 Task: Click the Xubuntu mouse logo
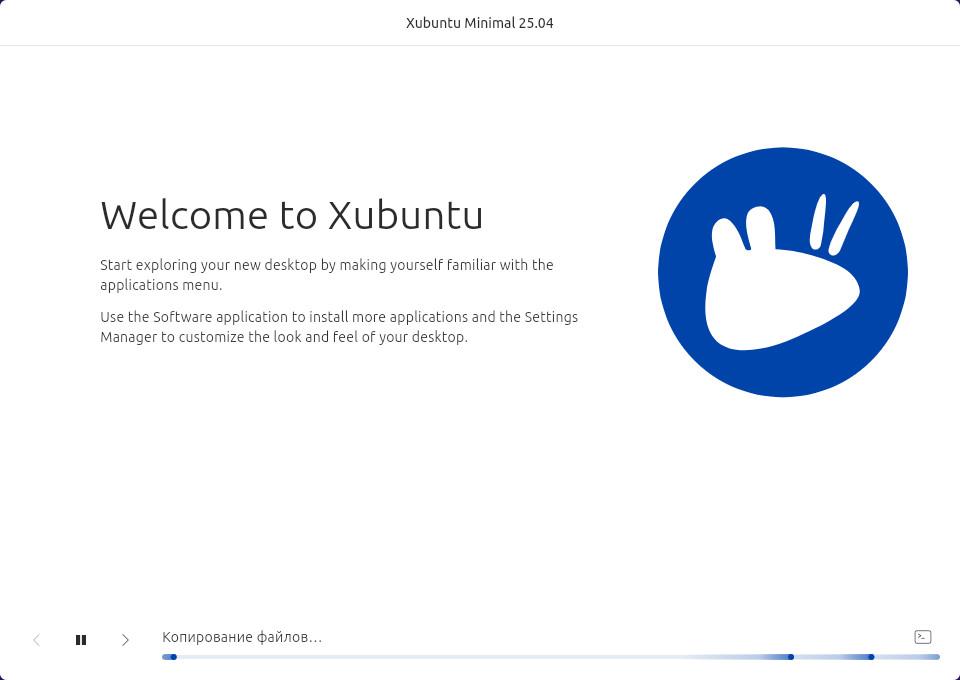[x=782, y=272]
